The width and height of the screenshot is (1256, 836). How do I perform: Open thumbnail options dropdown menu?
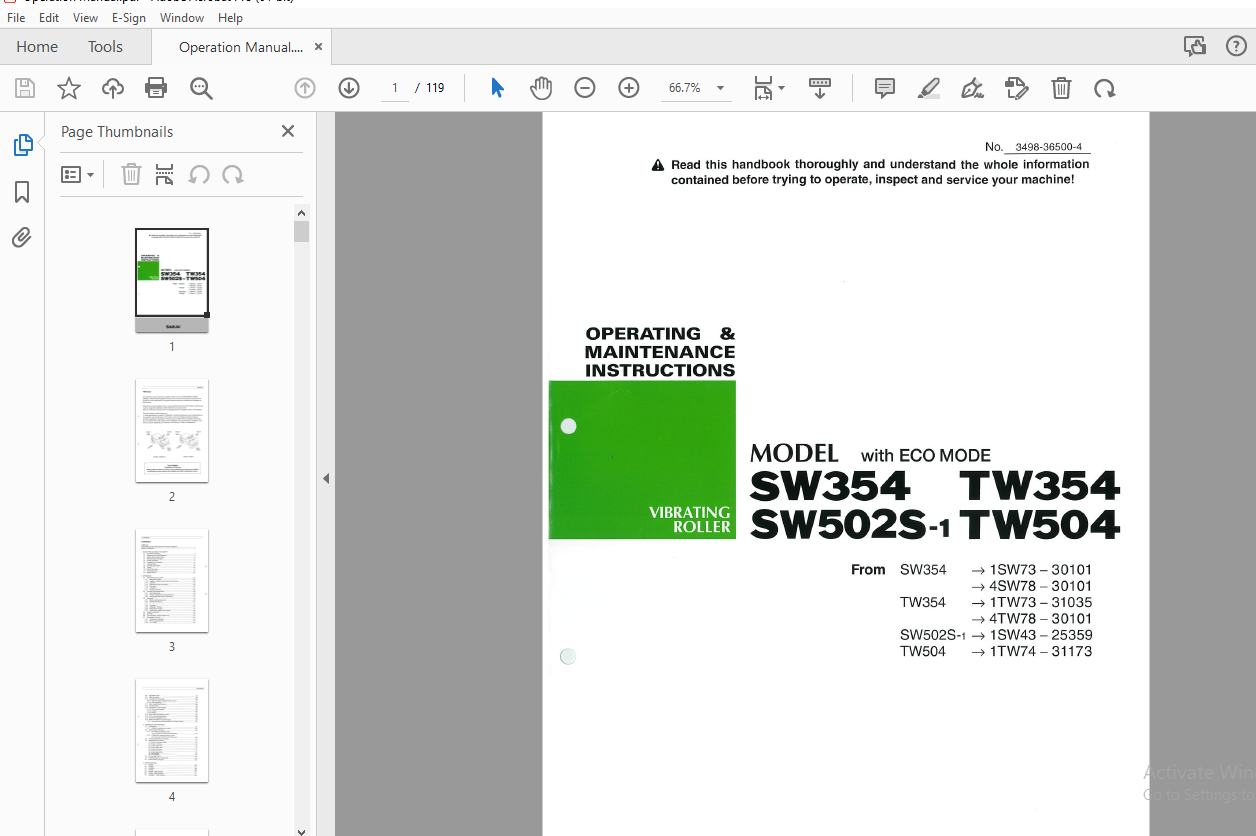tap(77, 175)
